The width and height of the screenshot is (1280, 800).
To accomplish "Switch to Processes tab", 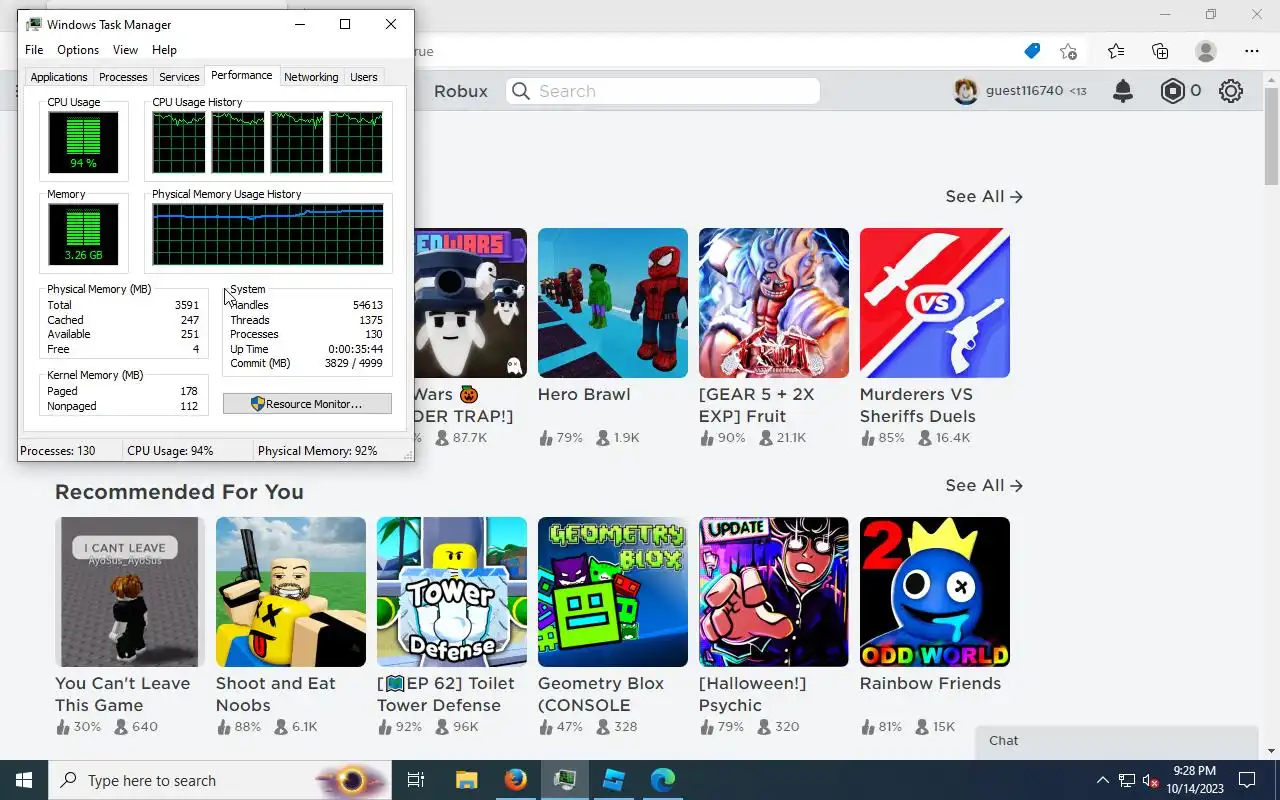I will [x=123, y=77].
